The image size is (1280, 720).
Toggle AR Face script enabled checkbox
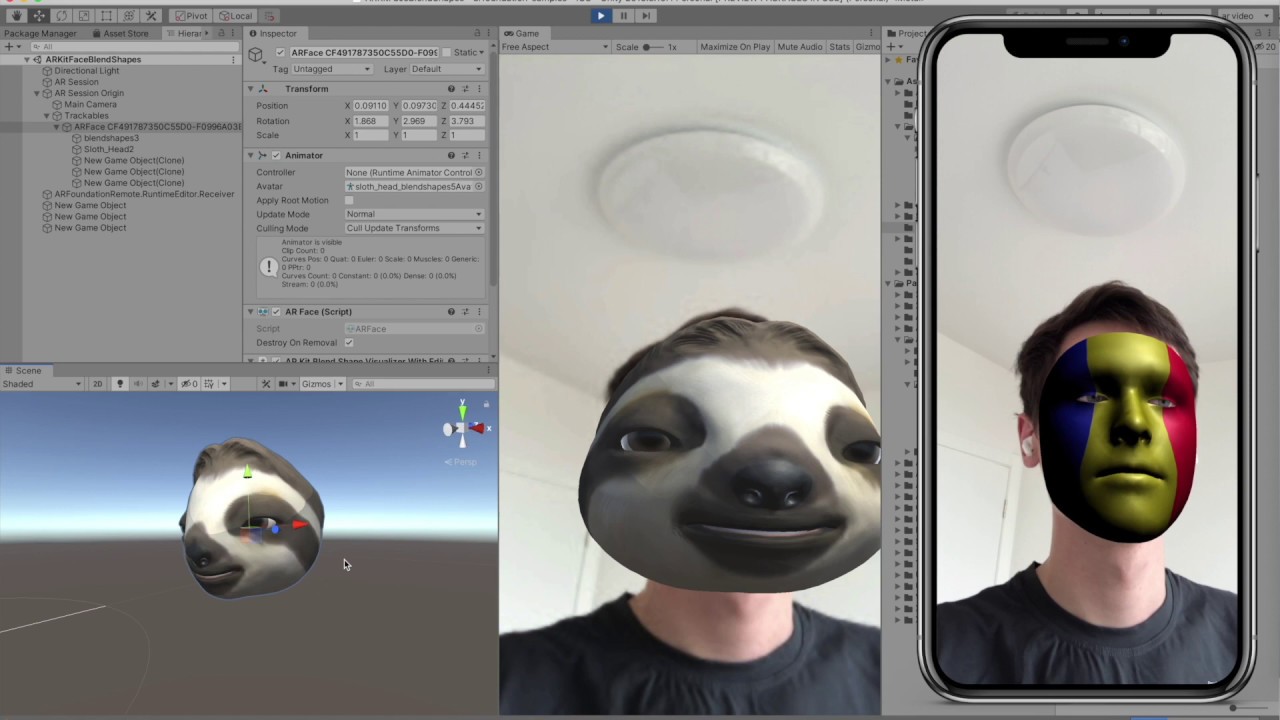pos(277,312)
